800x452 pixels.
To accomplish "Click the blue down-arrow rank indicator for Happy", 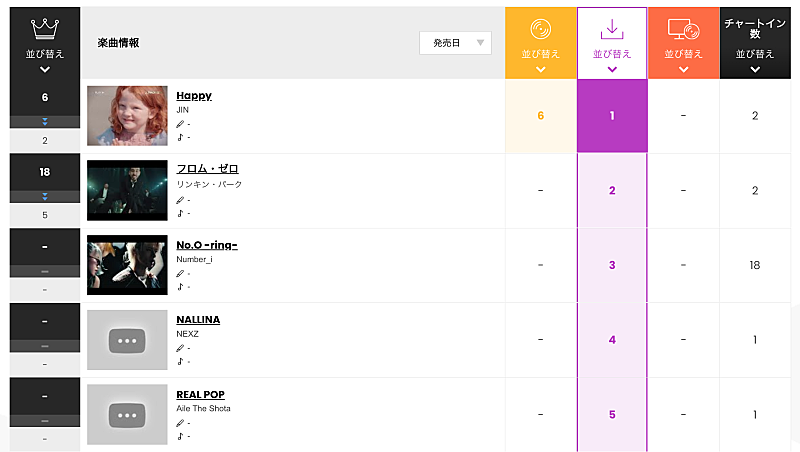I will pyautogui.click(x=44, y=122).
